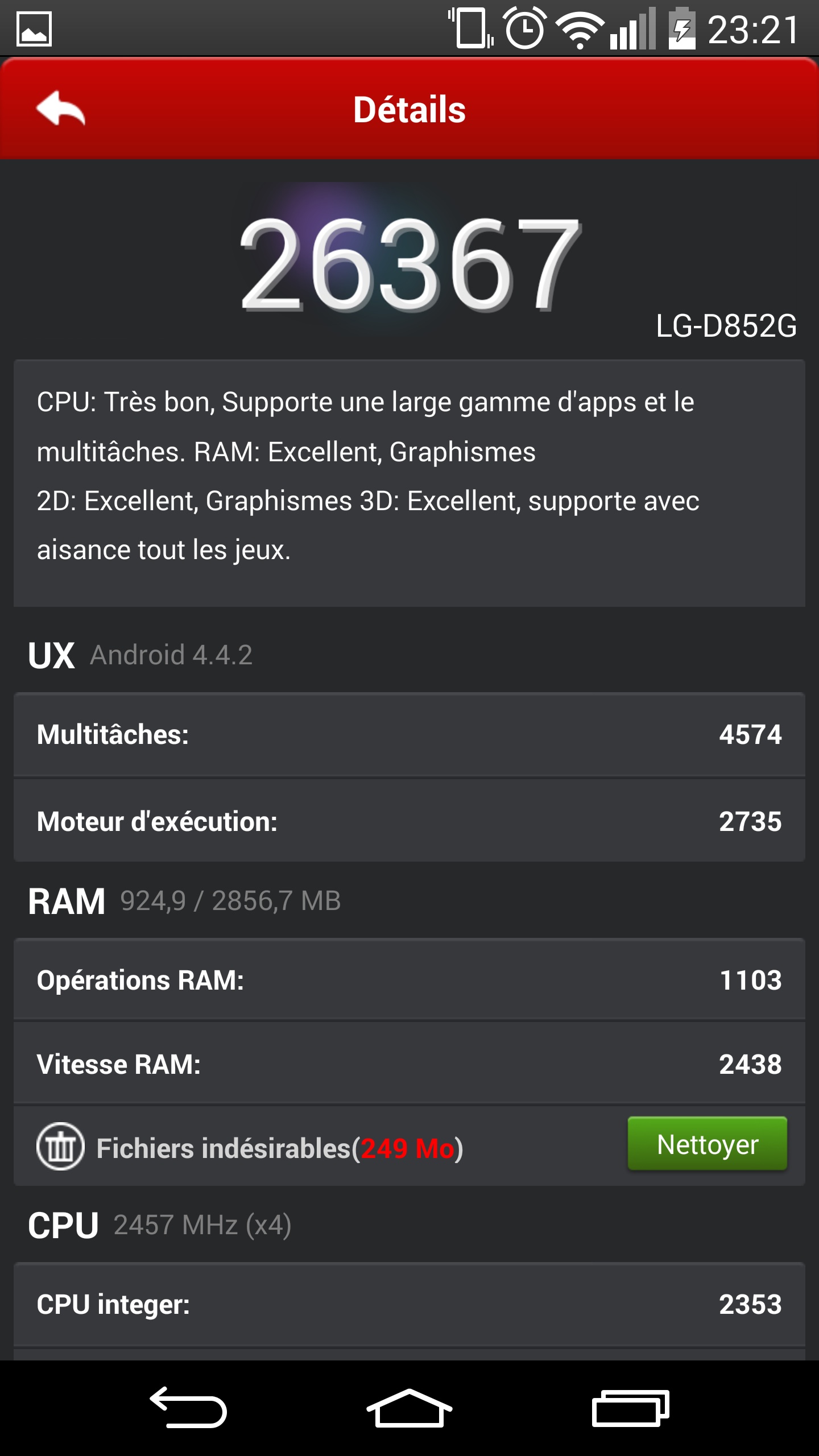The width and height of the screenshot is (819, 1456).
Task: Select the Multitâches score row
Action: 409,734
